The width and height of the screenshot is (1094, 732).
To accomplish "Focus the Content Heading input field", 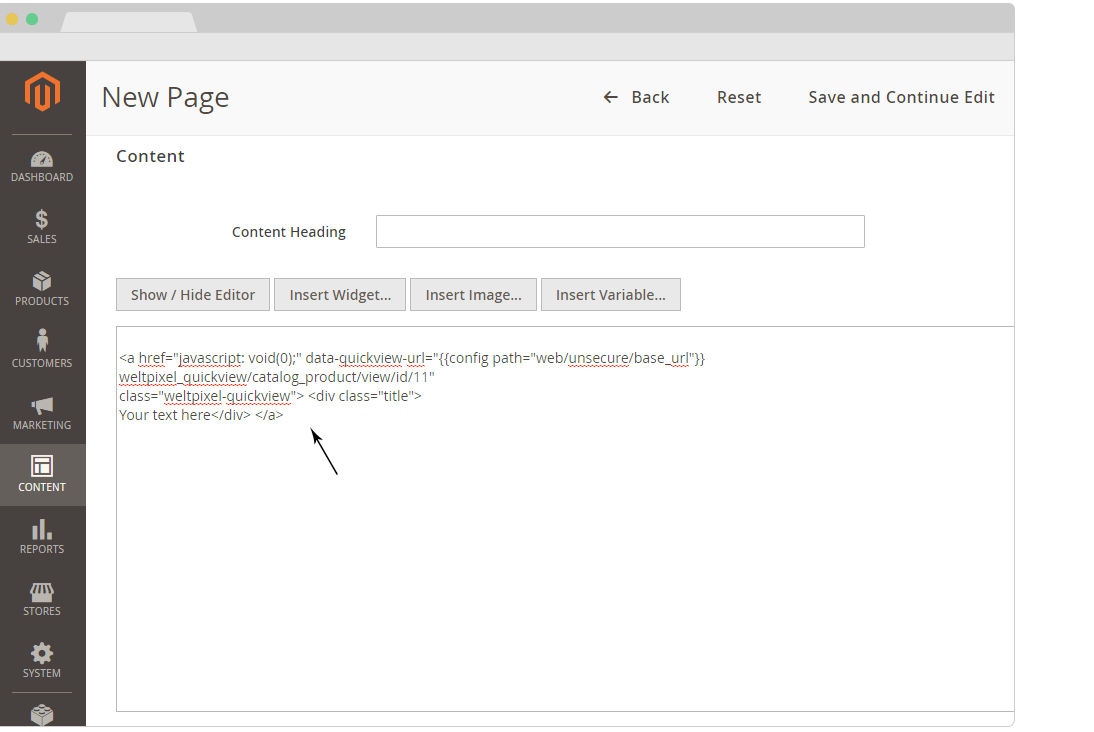I will point(620,232).
